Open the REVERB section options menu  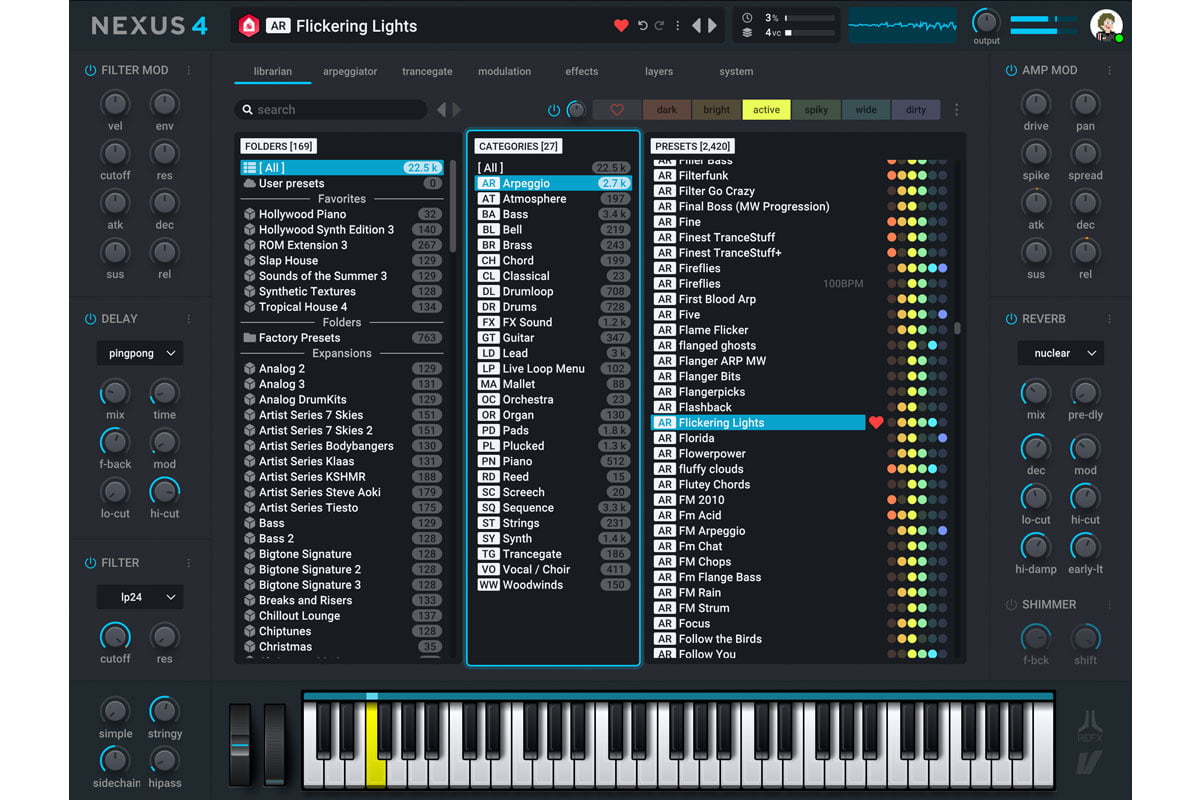[1109, 319]
